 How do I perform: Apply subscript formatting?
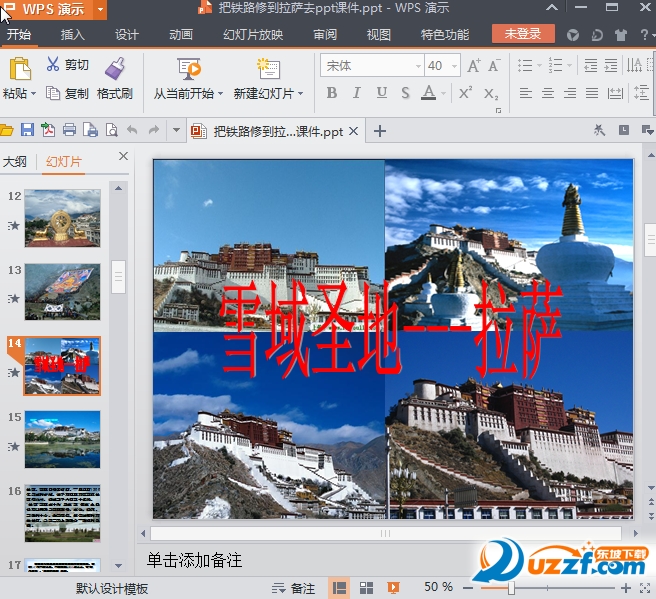click(491, 93)
